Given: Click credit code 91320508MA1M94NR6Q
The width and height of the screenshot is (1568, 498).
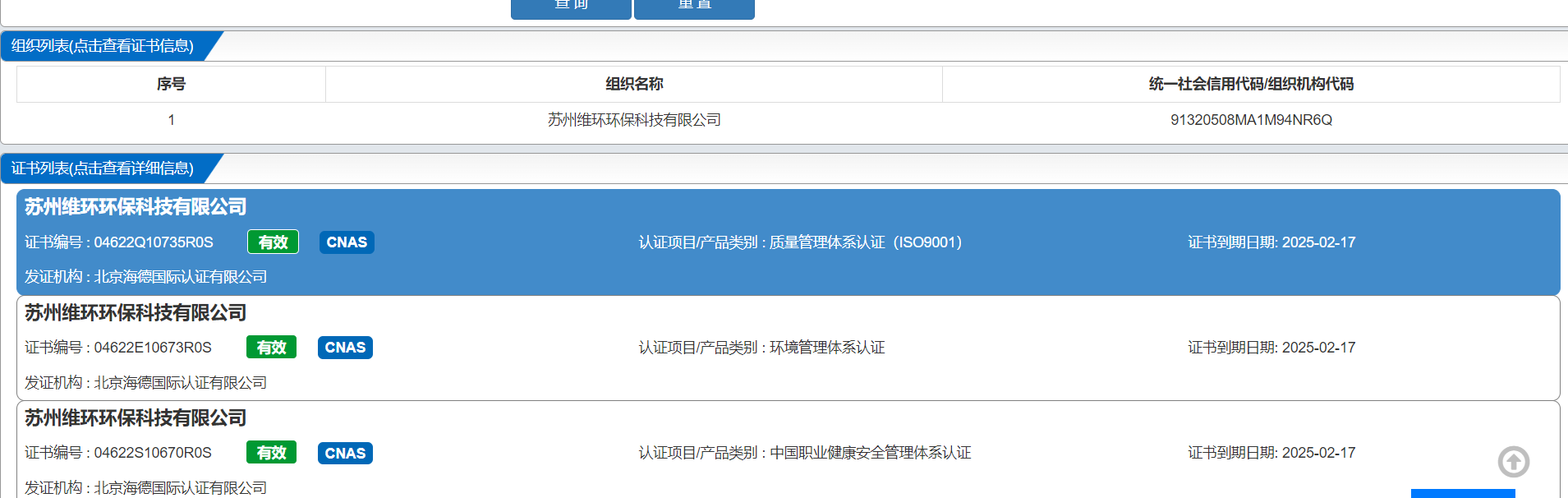Looking at the screenshot, I should coord(1251,120).
